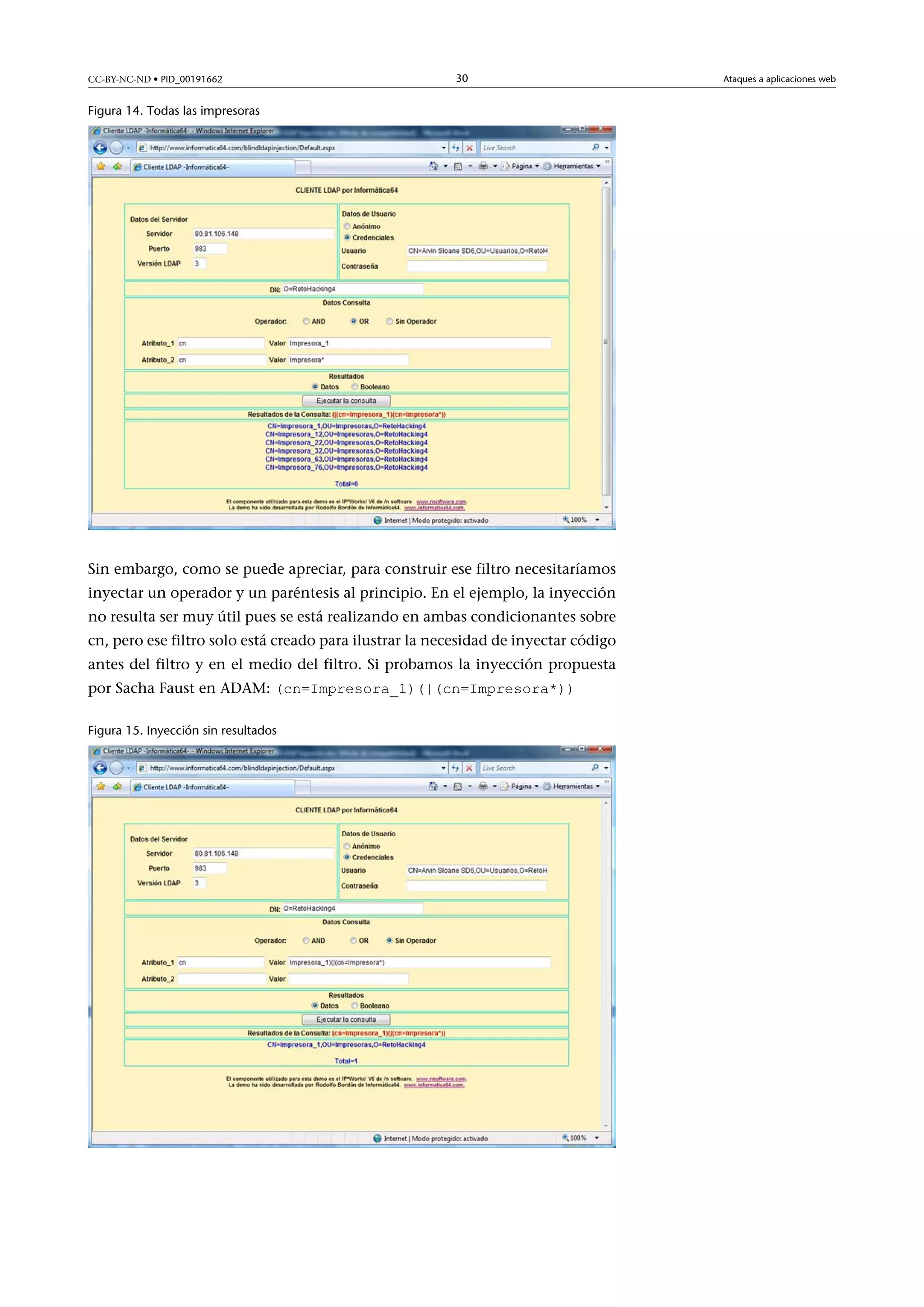
Task: Click the home icon in Figura 15 toolbar
Action: coord(433,786)
